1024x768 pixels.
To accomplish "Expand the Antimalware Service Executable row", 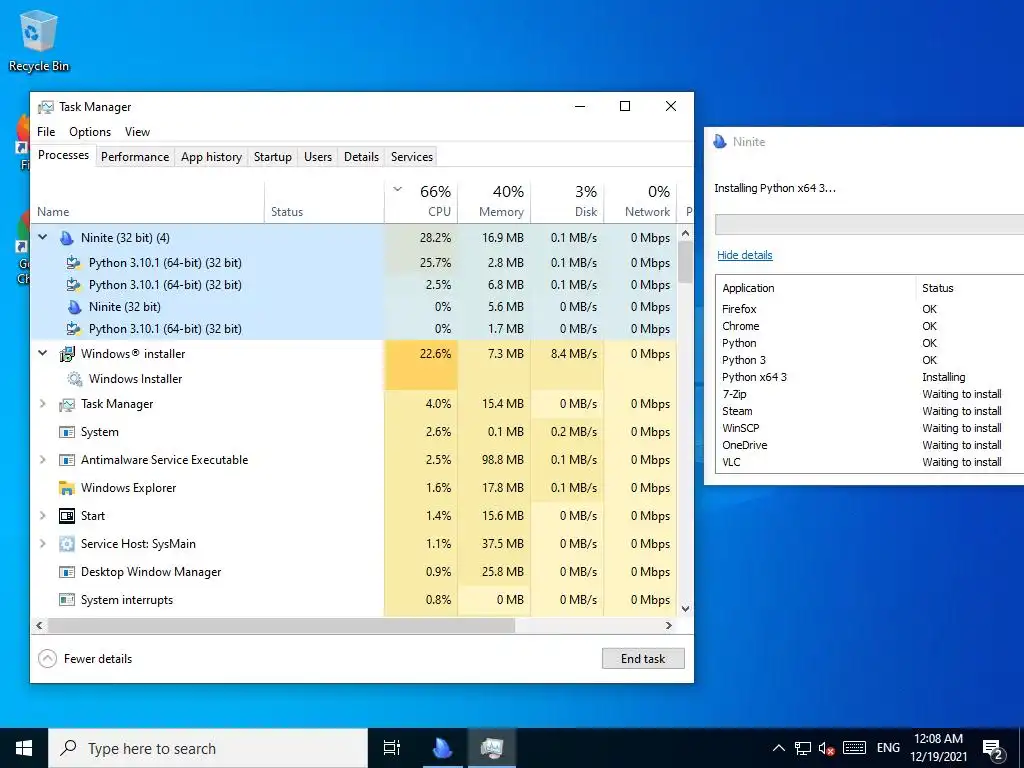I will (43, 460).
